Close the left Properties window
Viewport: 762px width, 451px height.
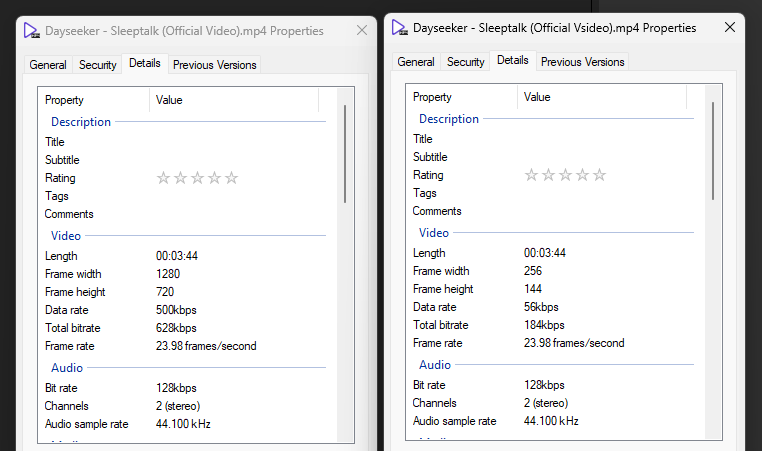[x=362, y=30]
